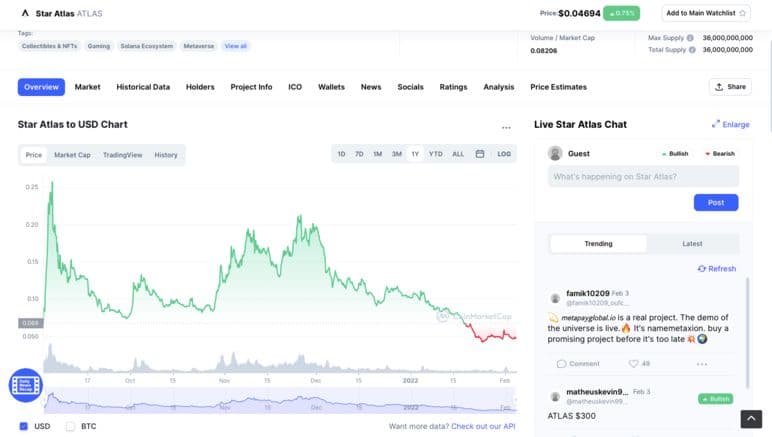Image resolution: width=772 pixels, height=437 pixels.
Task: Click the blue film widget icon
Action: point(25,385)
